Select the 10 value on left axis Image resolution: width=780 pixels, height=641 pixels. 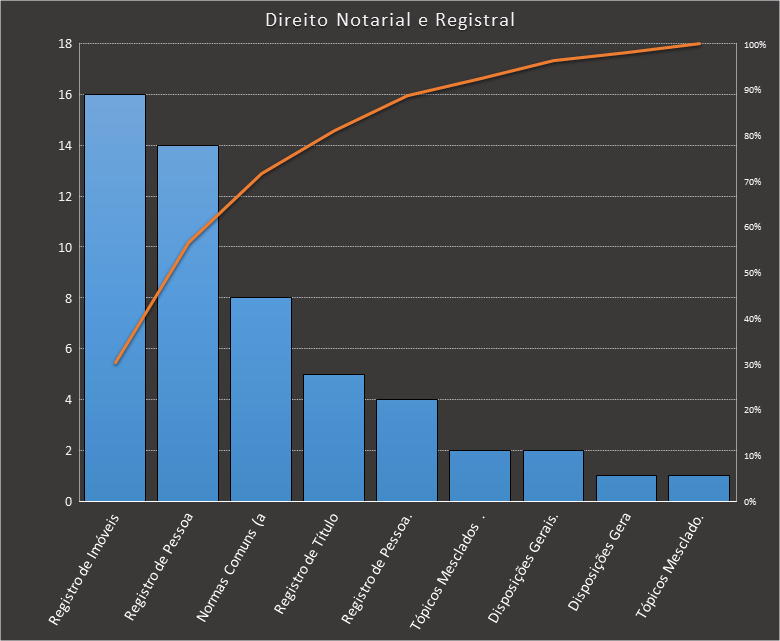(64, 247)
